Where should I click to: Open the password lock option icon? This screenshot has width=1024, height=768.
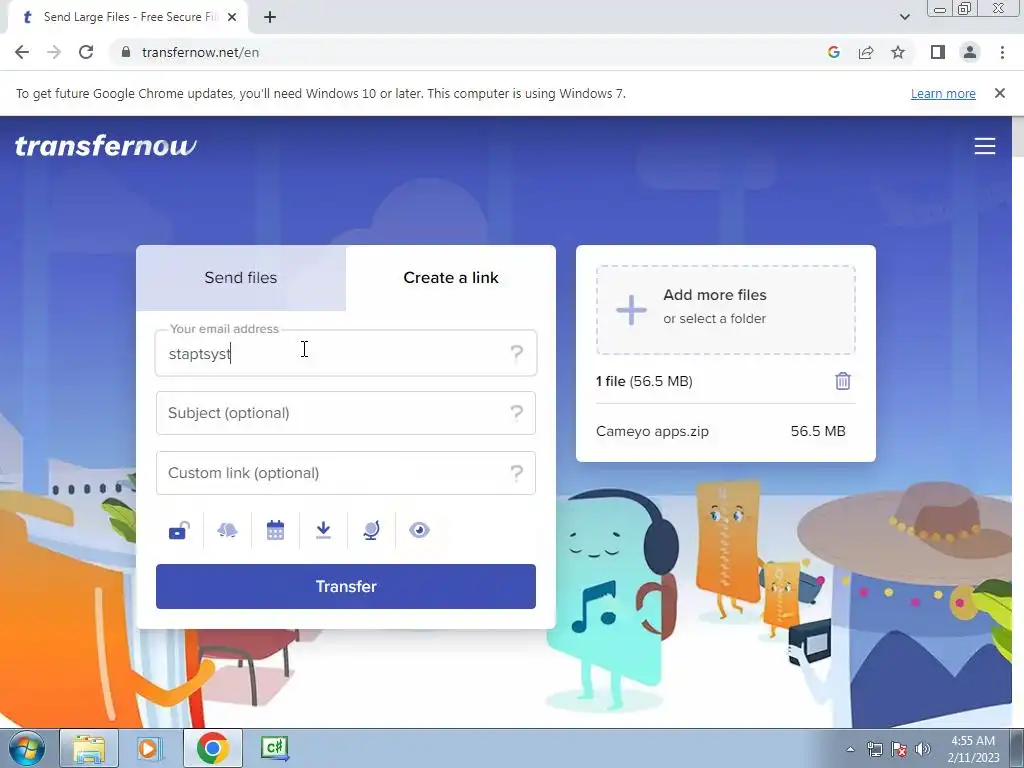(179, 530)
